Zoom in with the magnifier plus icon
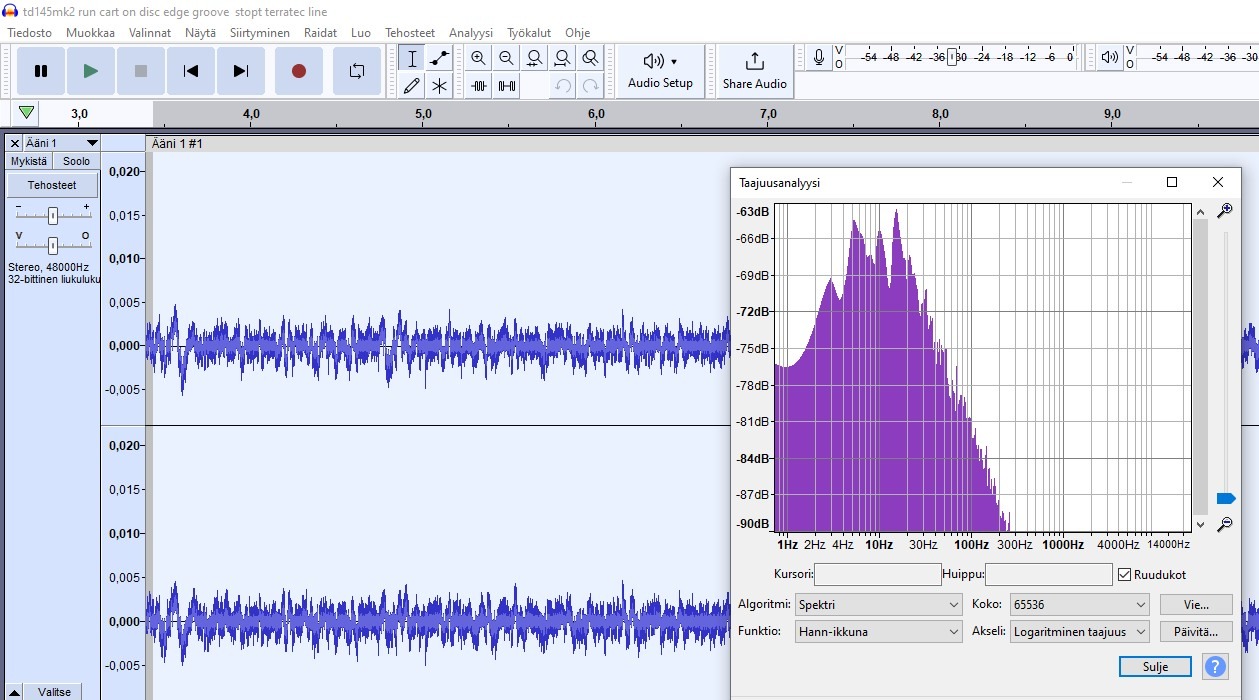Screen dimensions: 1259x700 [x=479, y=58]
